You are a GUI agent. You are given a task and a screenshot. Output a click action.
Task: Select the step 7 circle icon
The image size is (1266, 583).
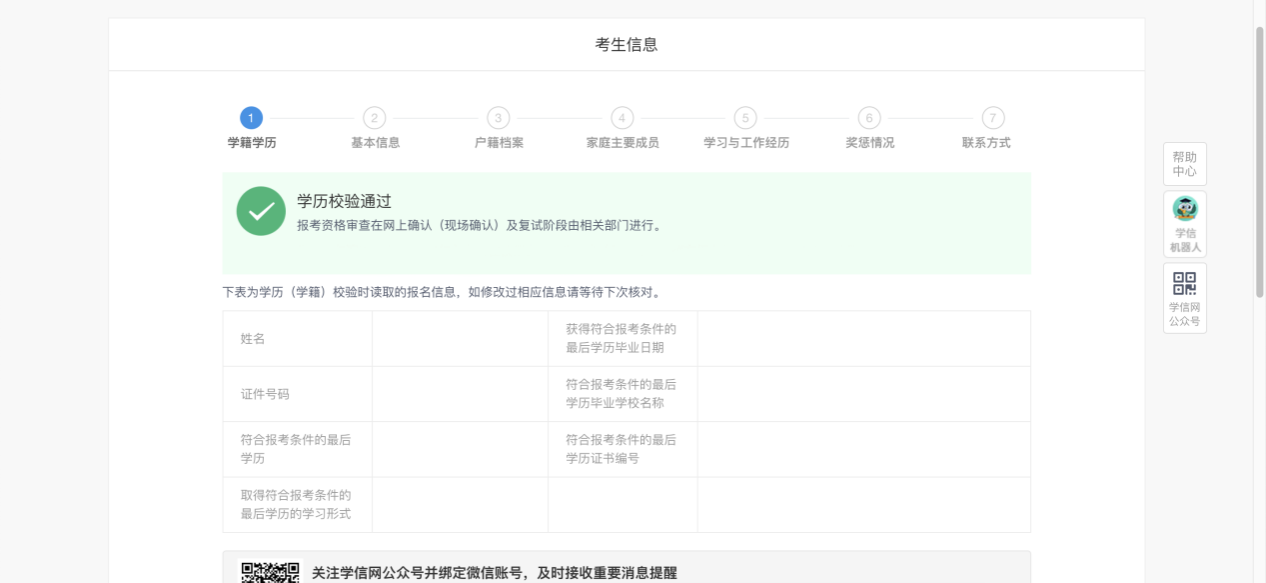pos(992,118)
